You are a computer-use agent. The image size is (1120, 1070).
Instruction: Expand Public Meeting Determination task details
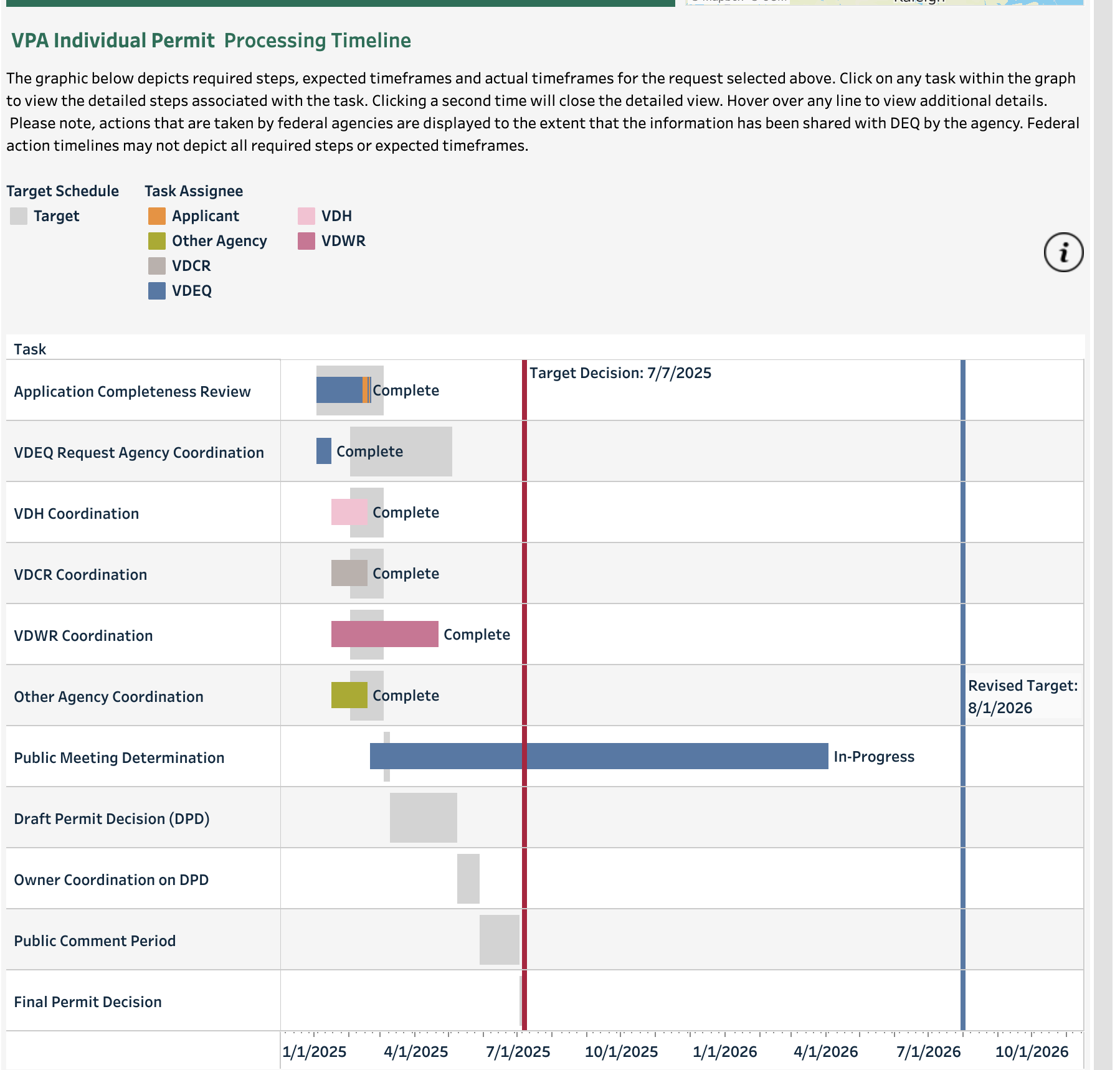point(598,756)
